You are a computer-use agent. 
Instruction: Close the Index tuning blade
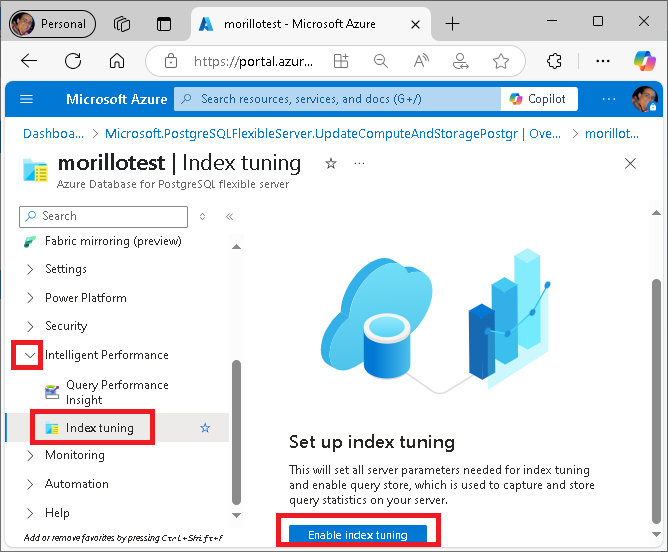(630, 164)
